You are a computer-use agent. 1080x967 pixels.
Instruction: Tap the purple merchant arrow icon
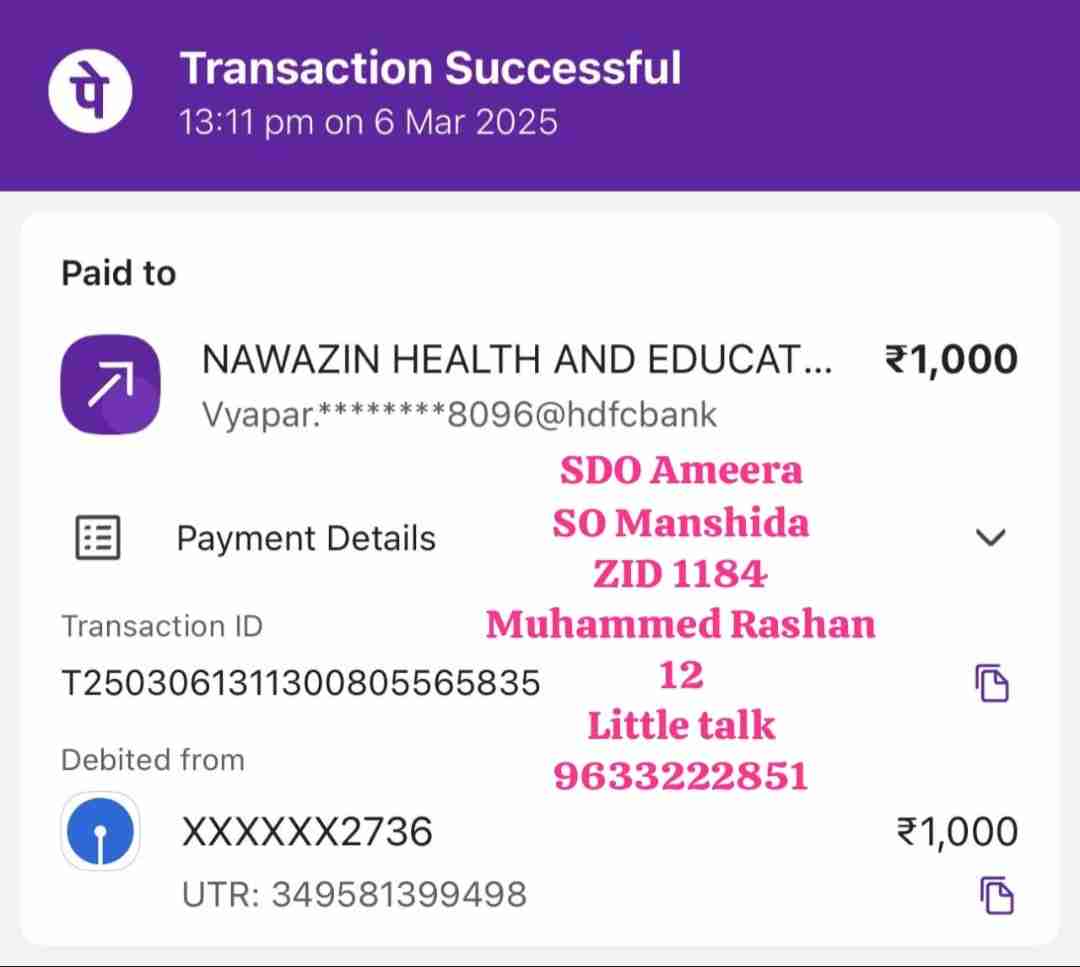pos(111,385)
